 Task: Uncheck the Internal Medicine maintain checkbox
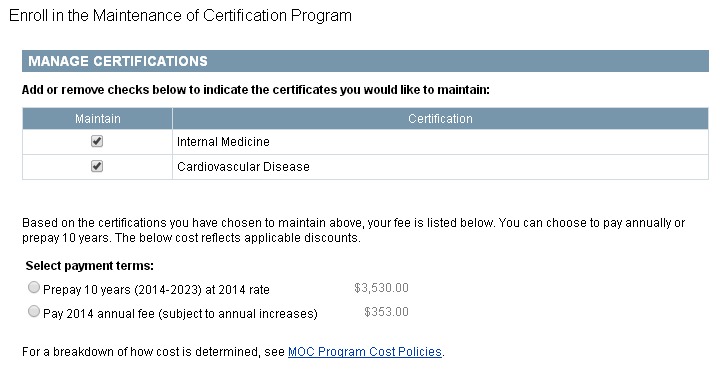click(97, 141)
